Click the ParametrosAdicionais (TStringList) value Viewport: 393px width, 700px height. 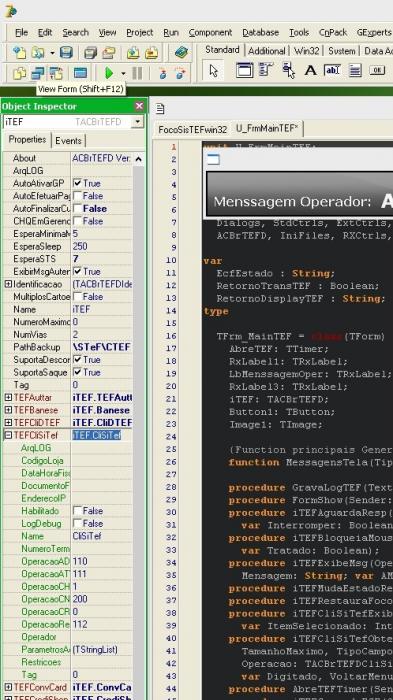[102, 650]
